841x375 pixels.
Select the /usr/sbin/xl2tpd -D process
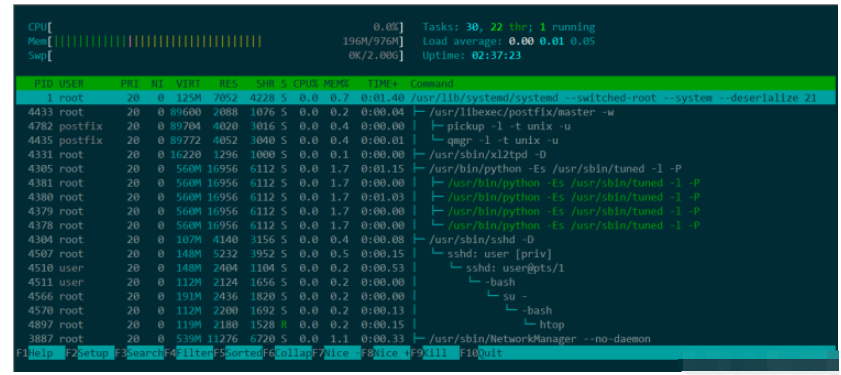point(426,155)
